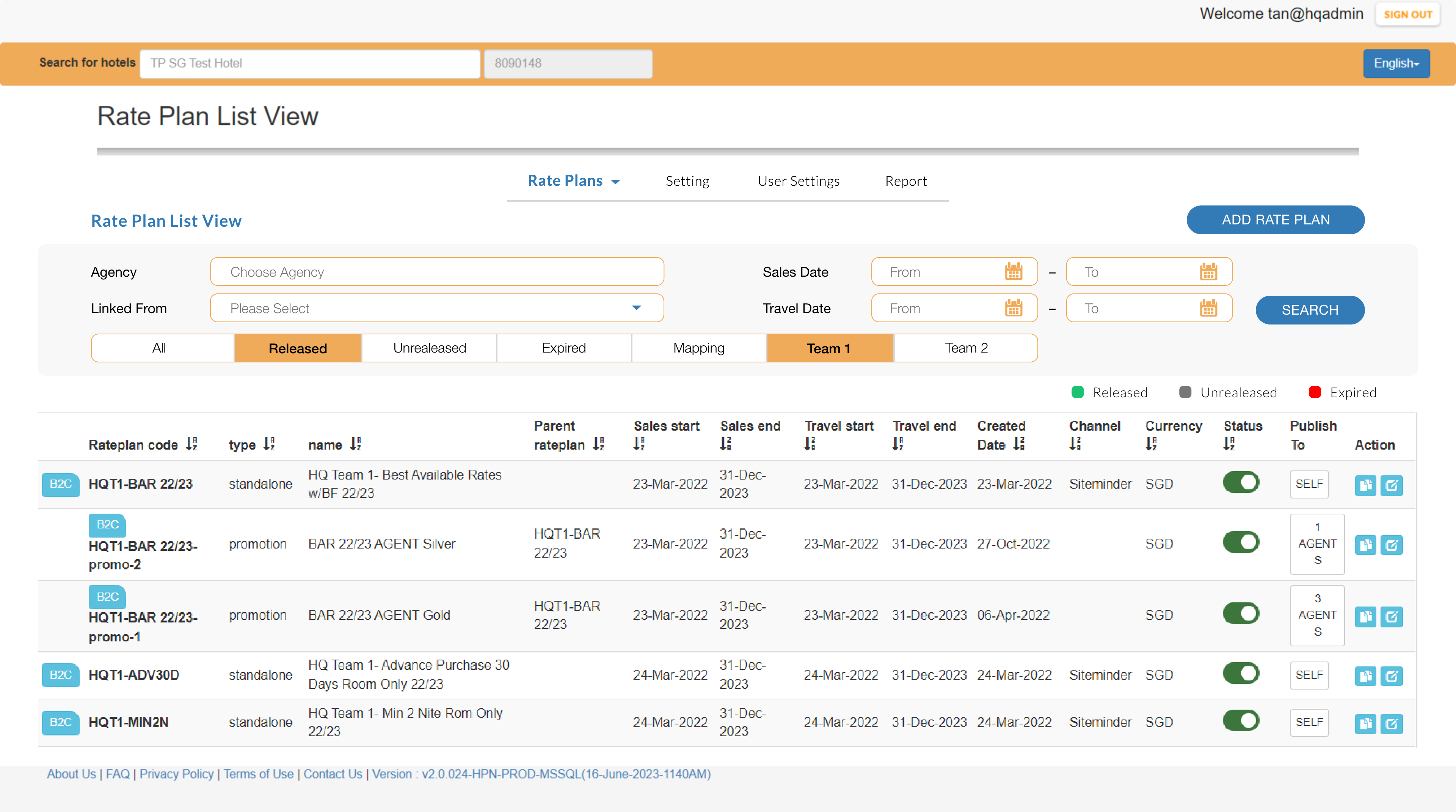Toggle status switch for HQT1-BAR 22/23-promo-2

pos(1241,542)
